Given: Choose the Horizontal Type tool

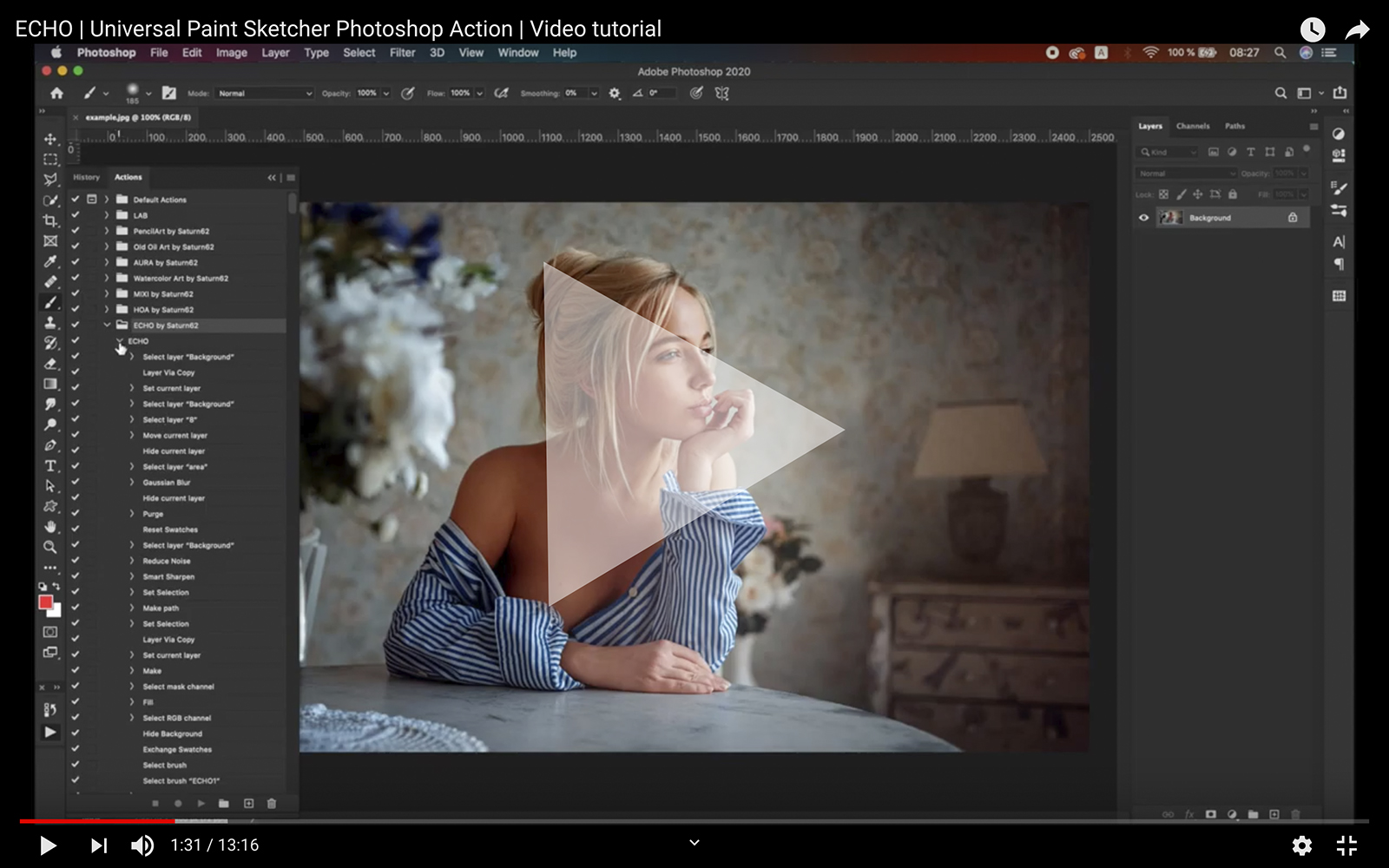Looking at the screenshot, I should [x=50, y=466].
